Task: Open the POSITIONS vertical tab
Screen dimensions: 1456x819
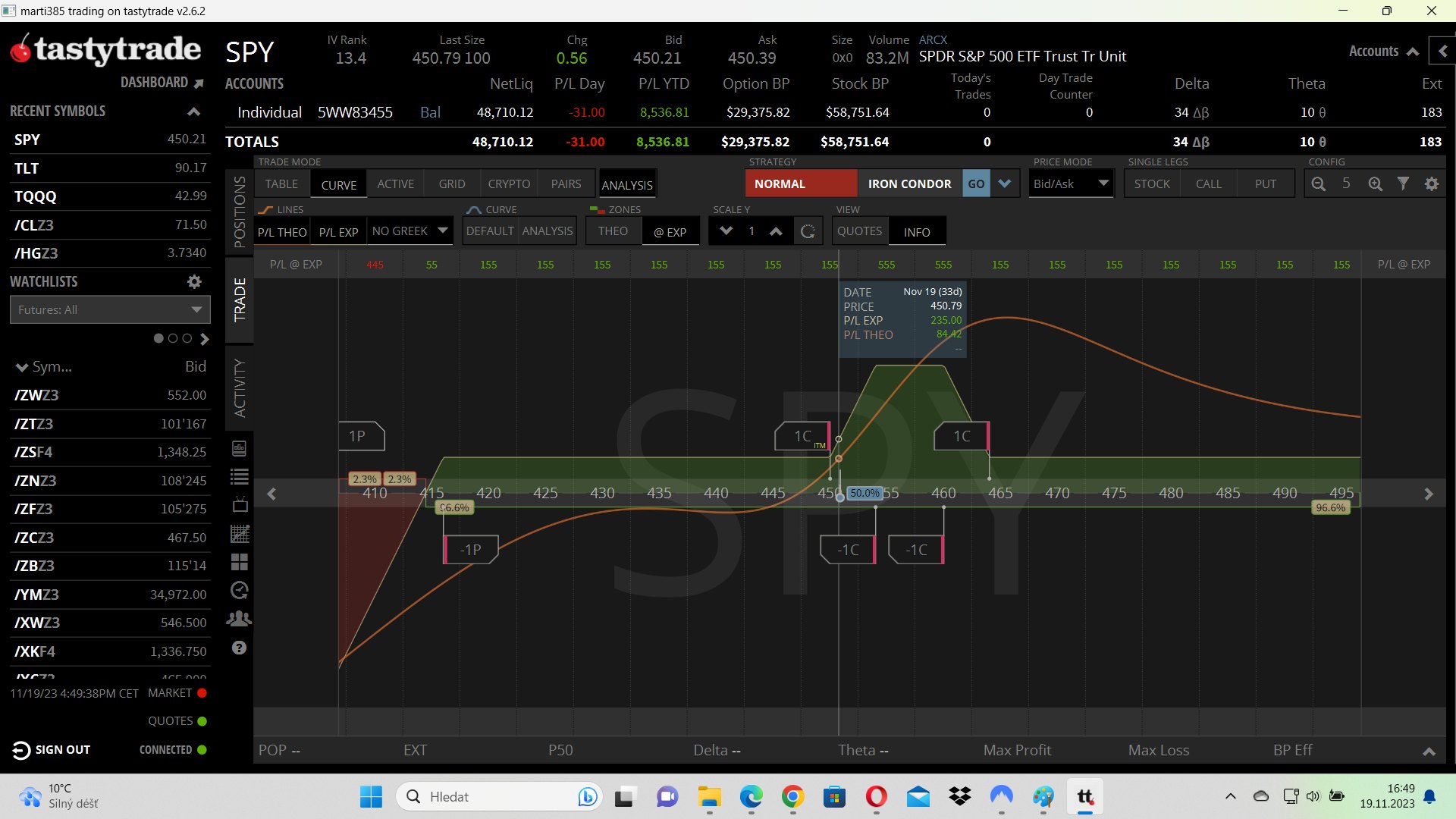Action: pyautogui.click(x=240, y=212)
